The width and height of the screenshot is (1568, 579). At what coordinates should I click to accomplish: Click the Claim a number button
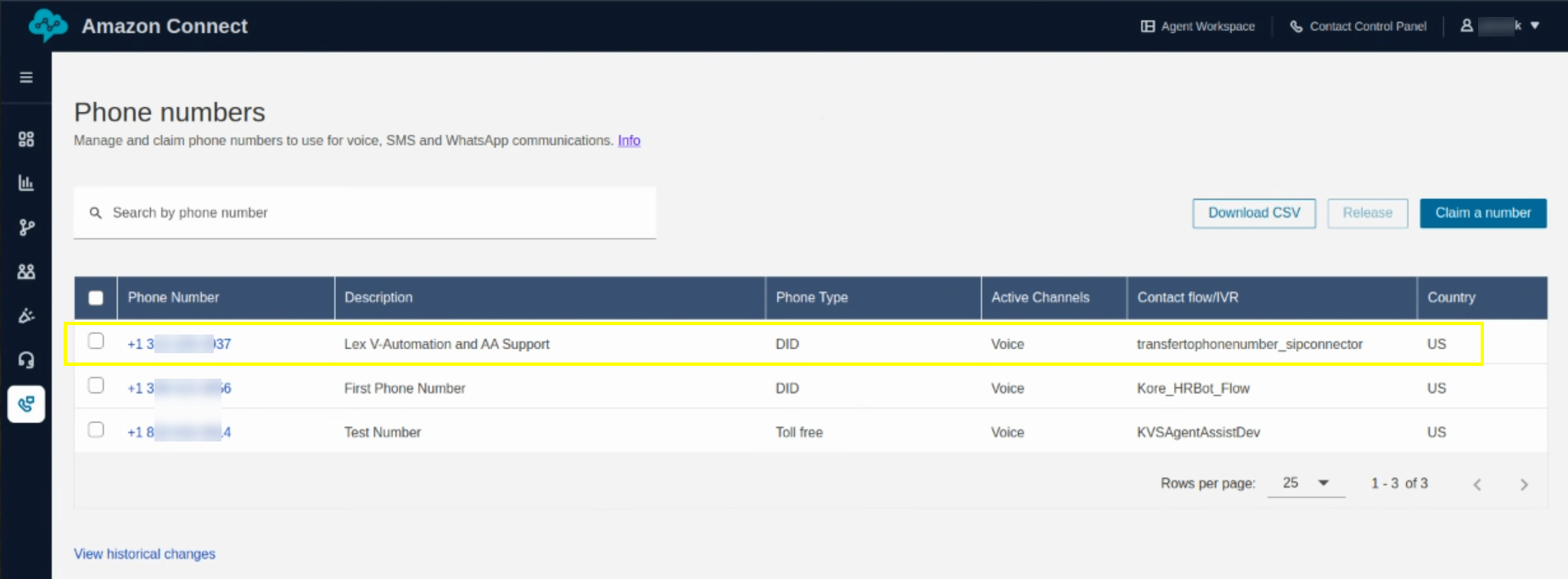point(1482,213)
